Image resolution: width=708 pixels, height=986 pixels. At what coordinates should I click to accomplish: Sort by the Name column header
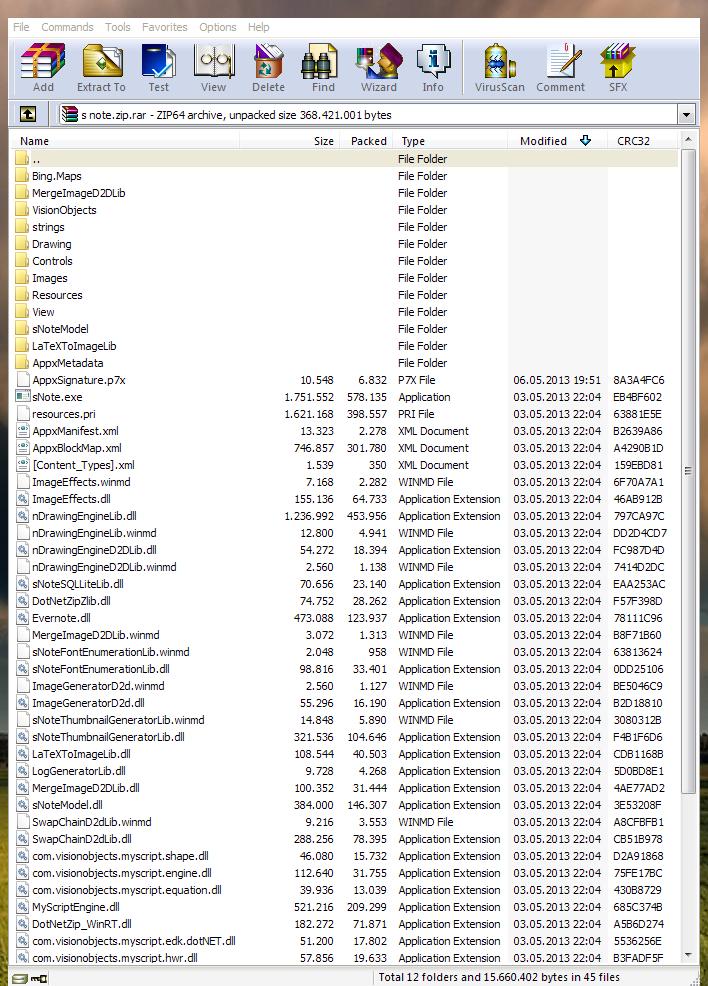pos(126,141)
